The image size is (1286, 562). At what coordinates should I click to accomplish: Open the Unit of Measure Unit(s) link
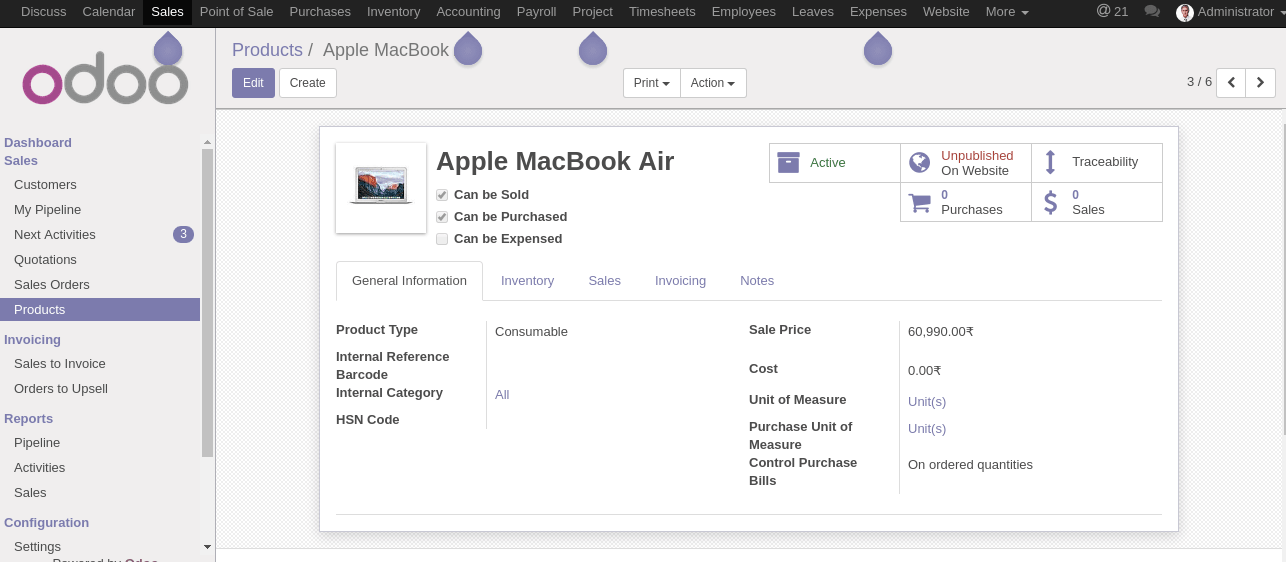(x=927, y=402)
